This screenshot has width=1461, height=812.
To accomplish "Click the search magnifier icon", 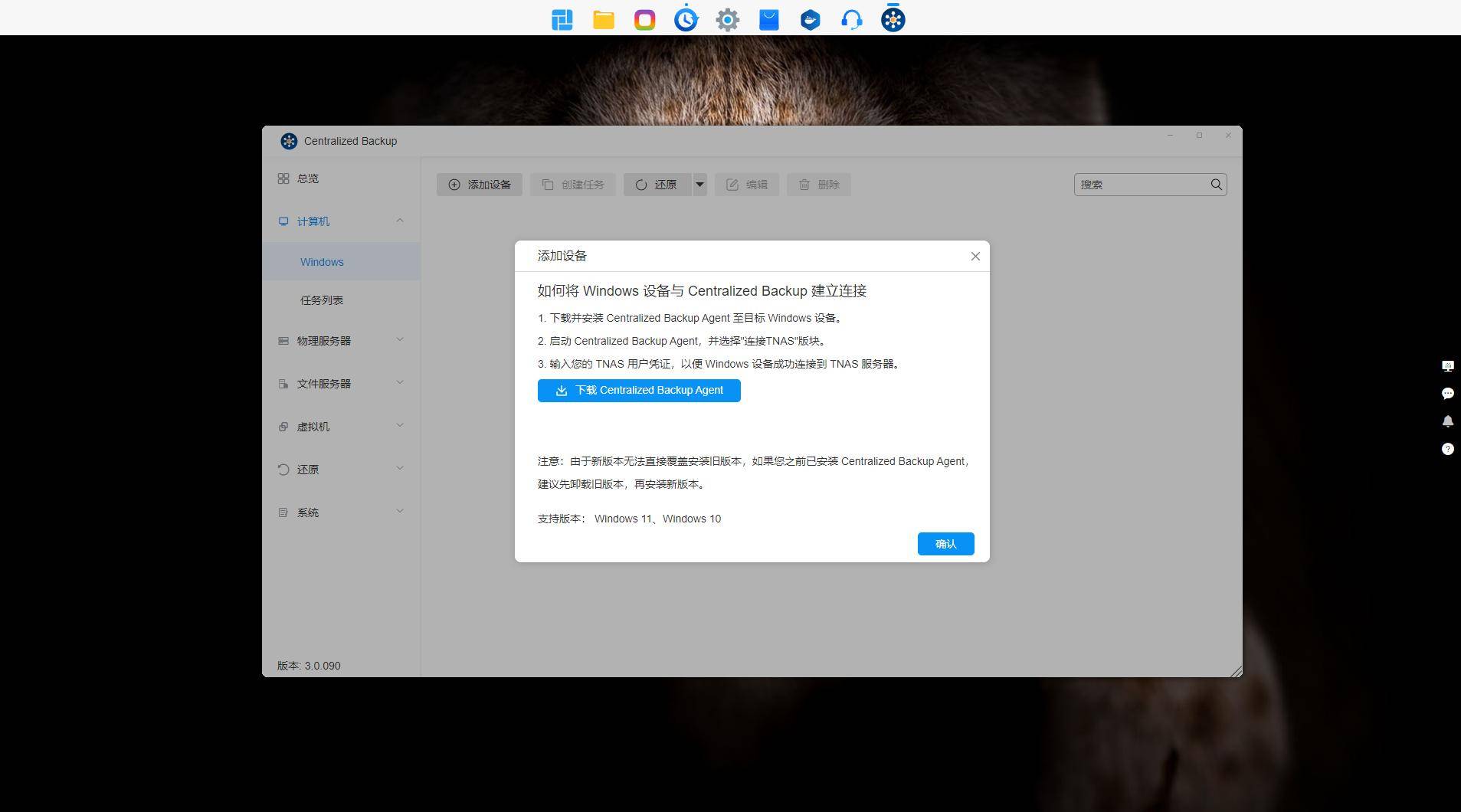I will [x=1216, y=185].
